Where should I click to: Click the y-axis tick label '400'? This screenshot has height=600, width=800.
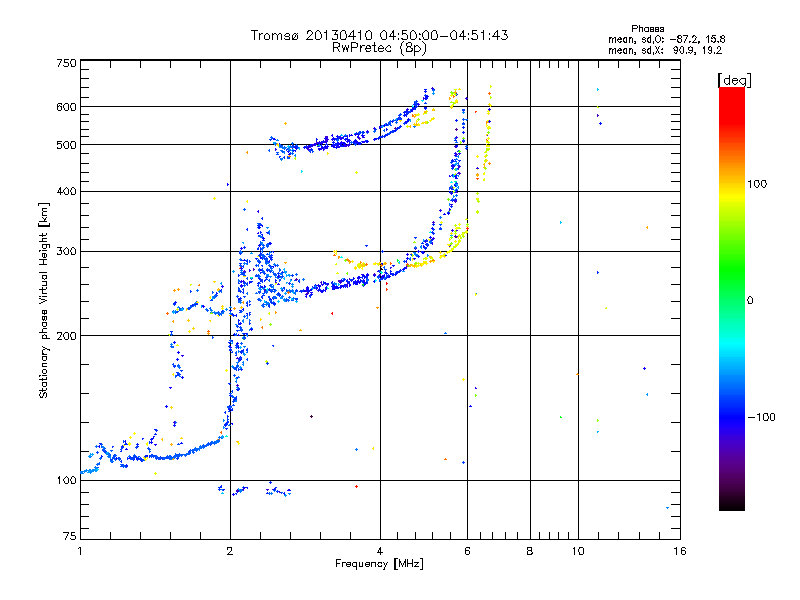[x=67, y=191]
